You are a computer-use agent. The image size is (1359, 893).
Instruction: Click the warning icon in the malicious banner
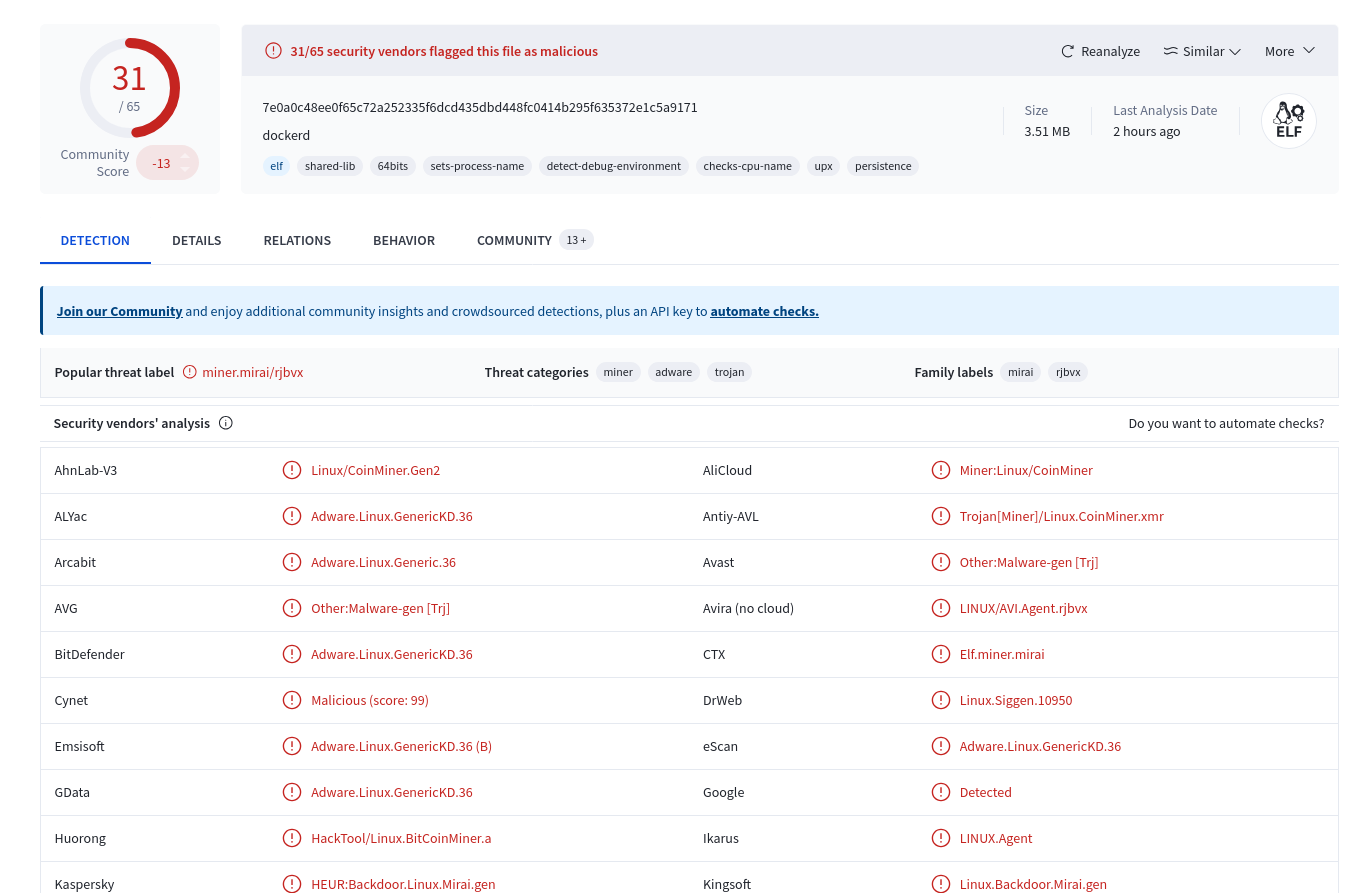[x=273, y=51]
